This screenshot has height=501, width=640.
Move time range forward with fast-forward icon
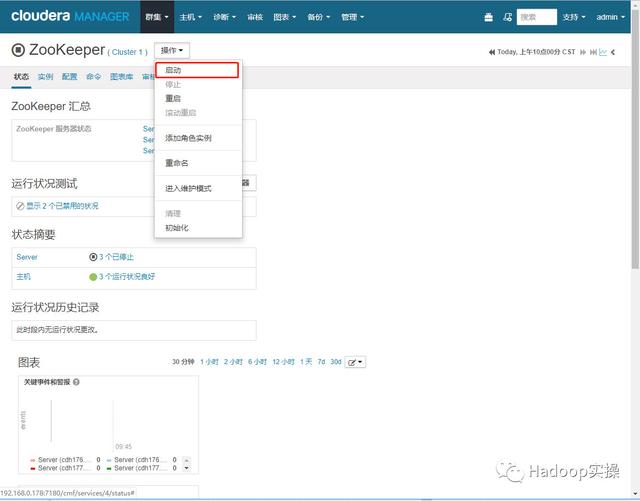coord(583,52)
